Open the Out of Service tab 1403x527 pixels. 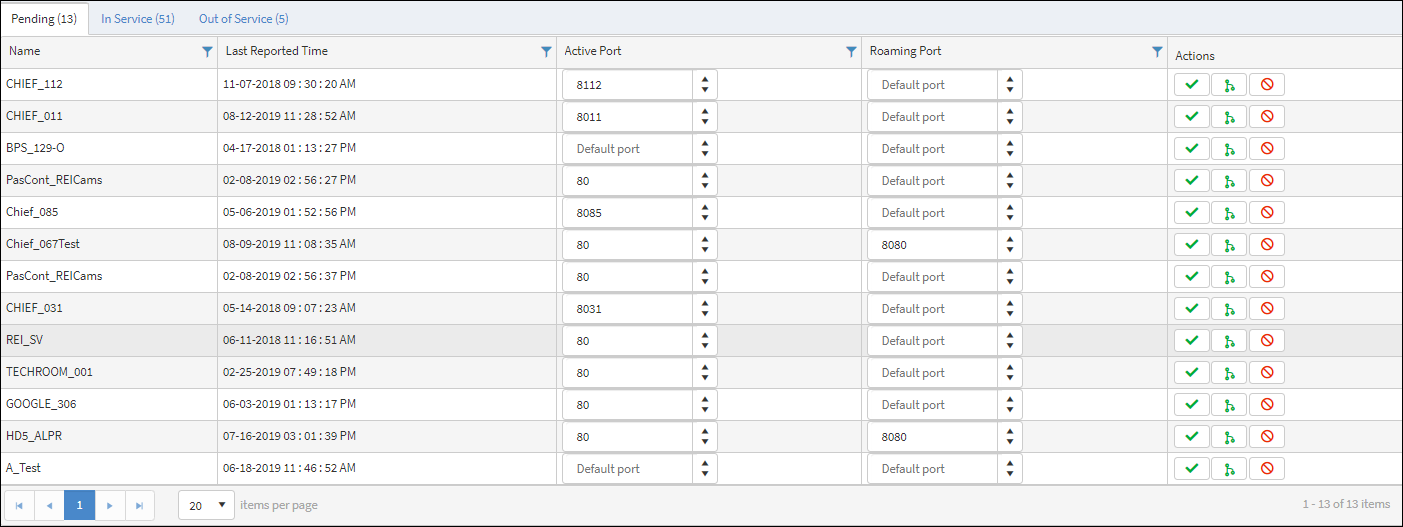(x=243, y=19)
